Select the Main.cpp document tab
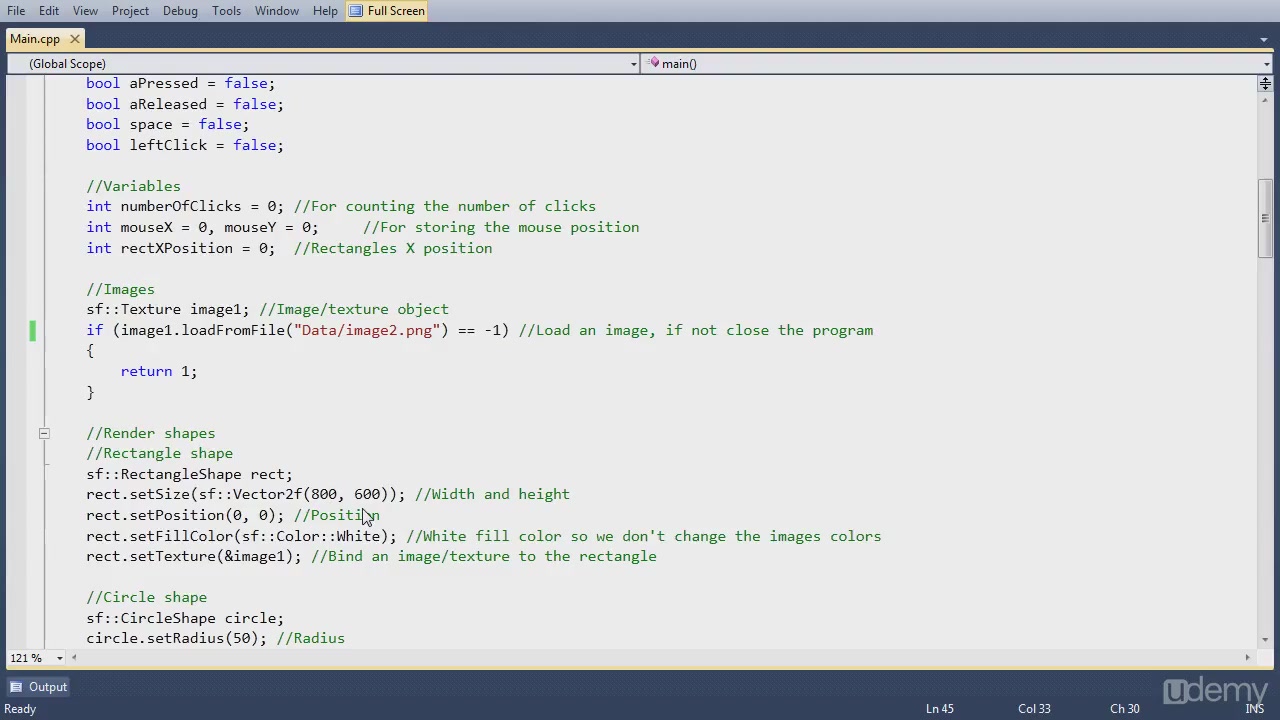The height and width of the screenshot is (720, 1280). tap(35, 39)
